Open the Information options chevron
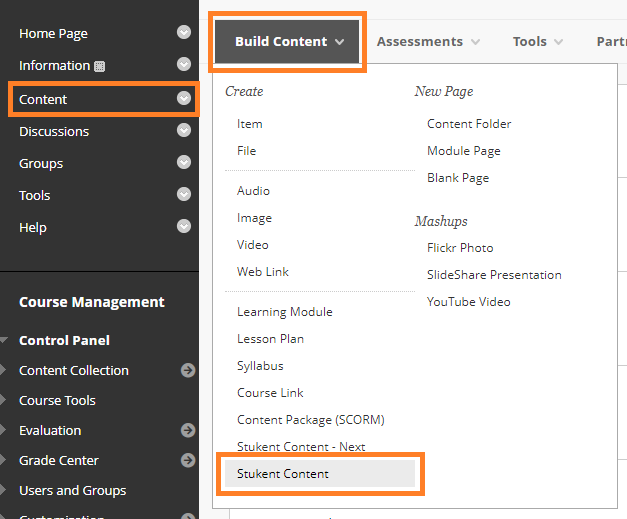Screen dimensions: 627x519 [x=184, y=64]
